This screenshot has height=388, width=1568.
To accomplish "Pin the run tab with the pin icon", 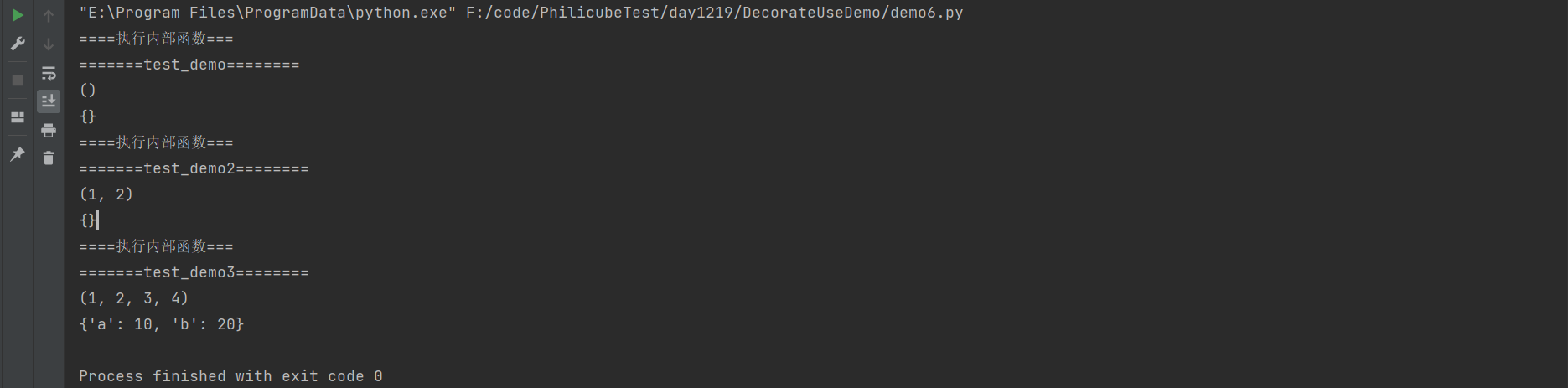I will (18, 154).
